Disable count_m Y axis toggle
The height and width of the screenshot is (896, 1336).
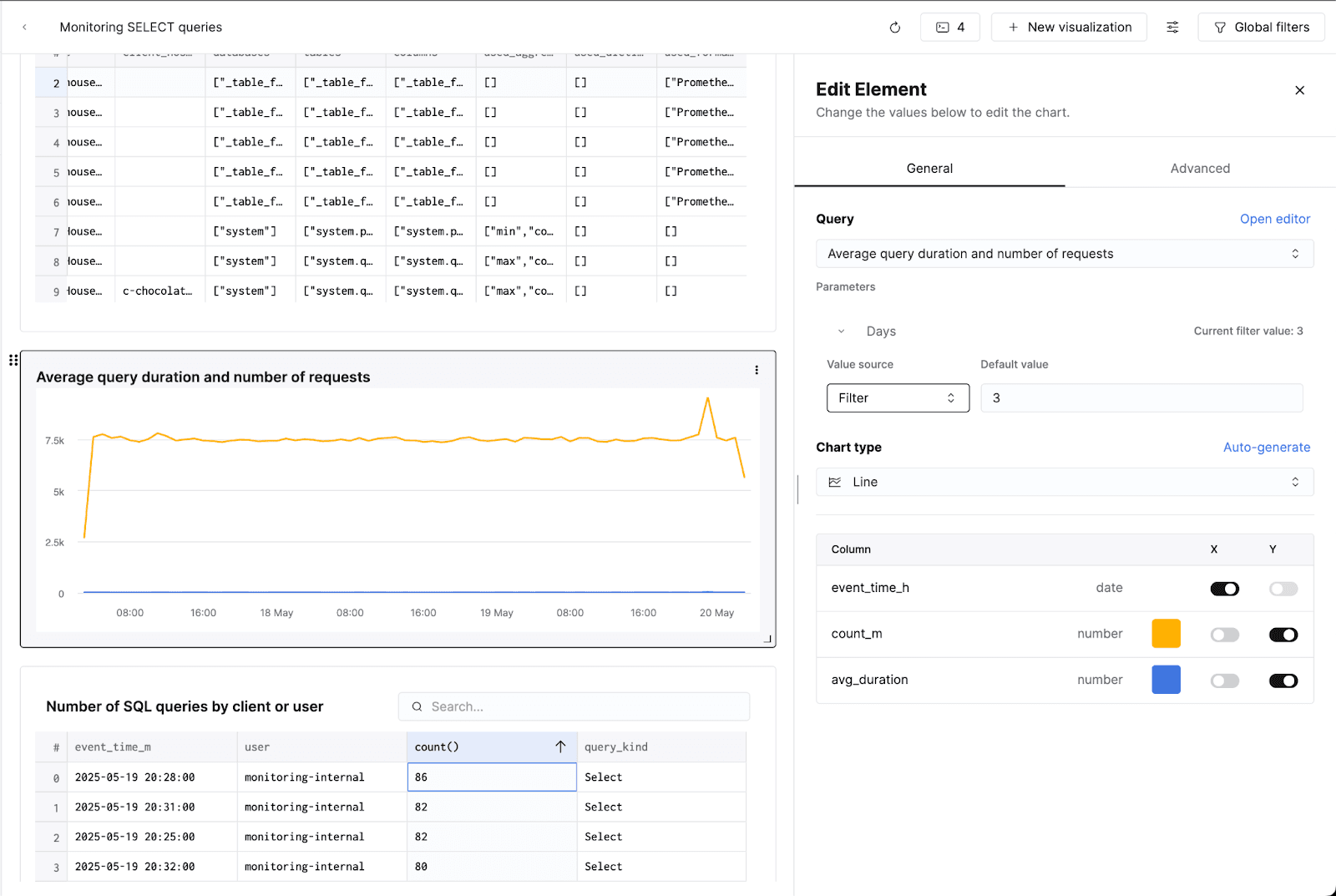(x=1283, y=635)
